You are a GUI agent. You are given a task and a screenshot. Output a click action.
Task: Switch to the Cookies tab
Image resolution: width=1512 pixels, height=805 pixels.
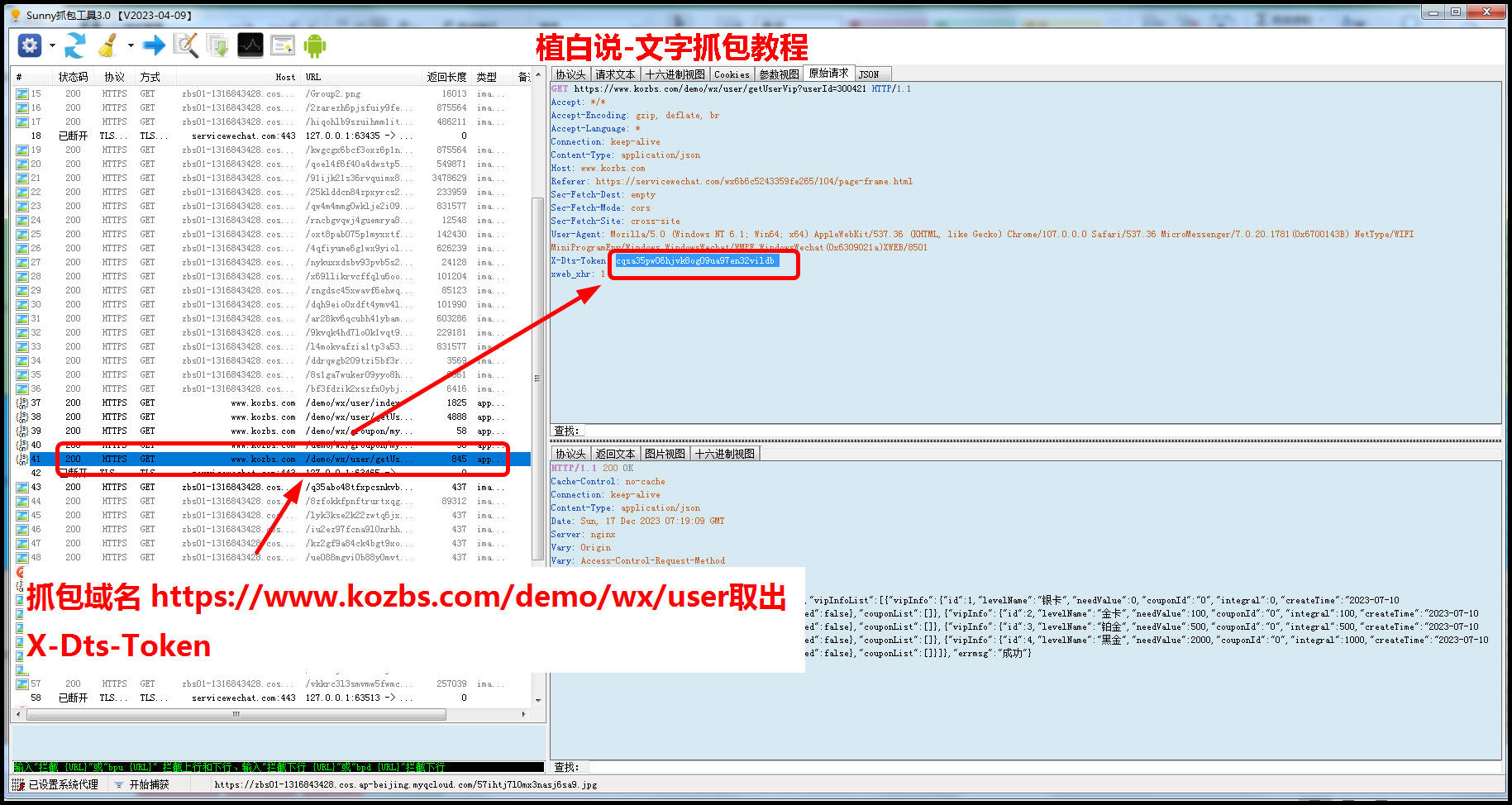732,74
